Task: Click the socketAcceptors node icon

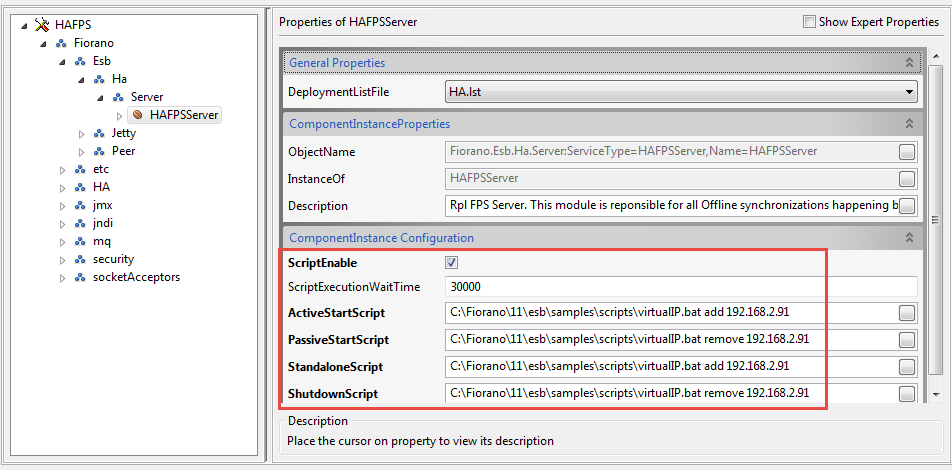Action: point(80,278)
